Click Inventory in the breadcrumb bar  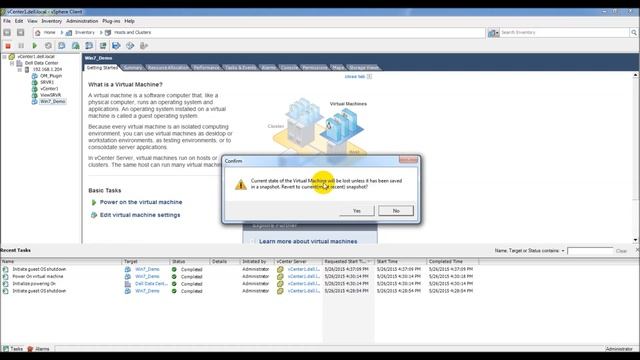[x=84, y=32]
